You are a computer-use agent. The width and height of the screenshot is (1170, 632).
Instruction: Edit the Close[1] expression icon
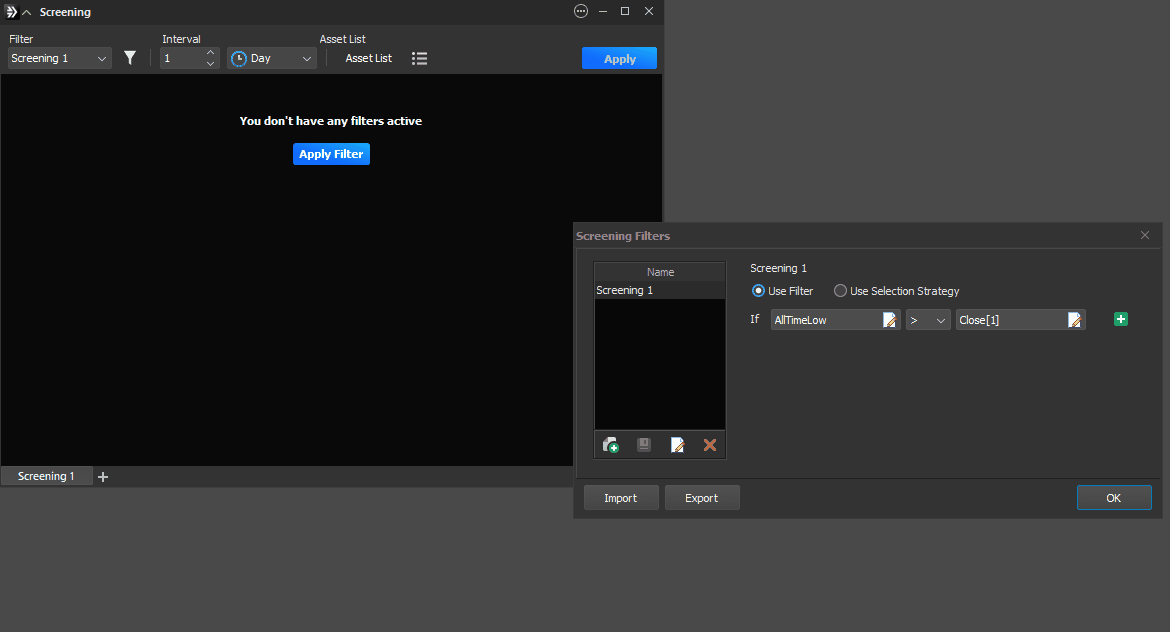pyautogui.click(x=1074, y=320)
